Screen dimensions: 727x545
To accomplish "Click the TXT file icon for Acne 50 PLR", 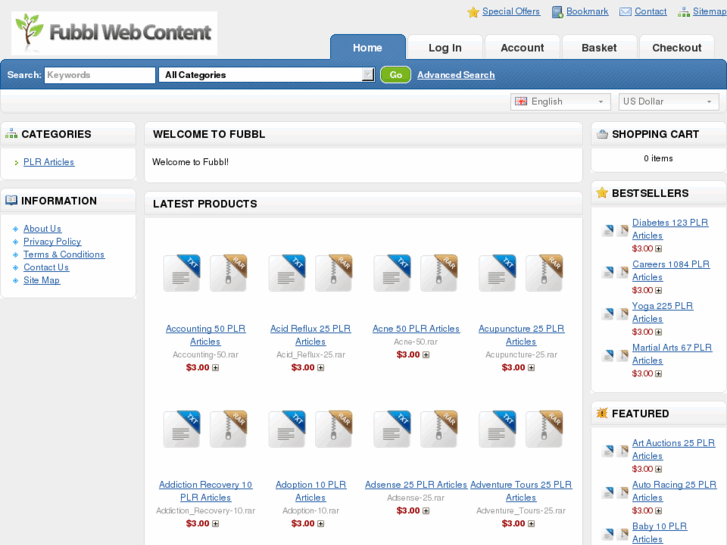I will click(x=392, y=273).
